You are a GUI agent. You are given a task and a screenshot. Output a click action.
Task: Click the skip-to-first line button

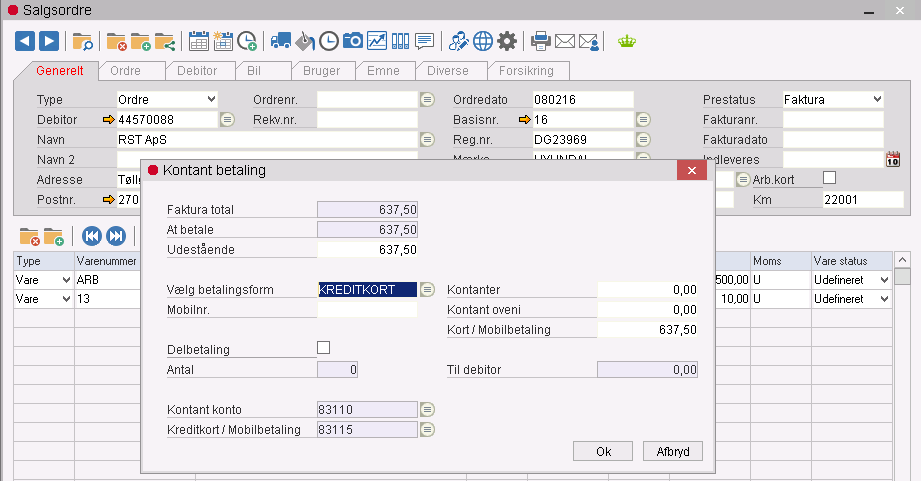92,236
